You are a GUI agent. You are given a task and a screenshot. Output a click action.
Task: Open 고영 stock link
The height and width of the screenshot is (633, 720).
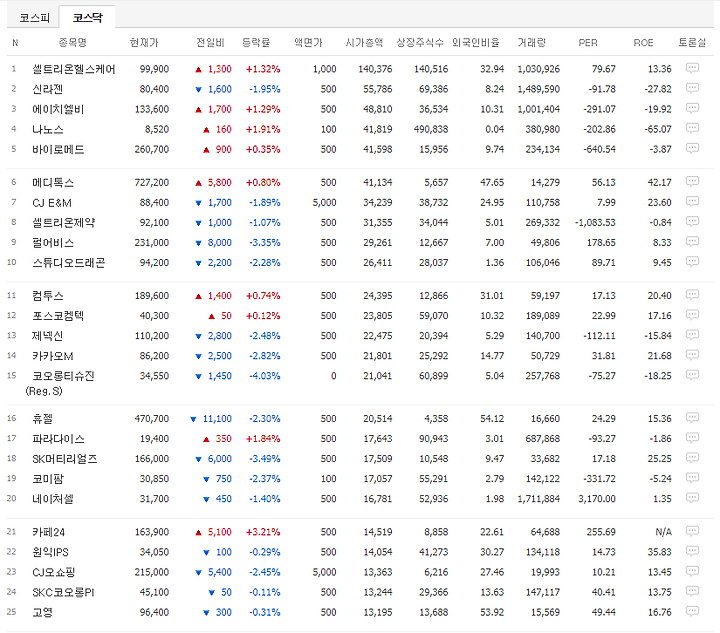click(x=42, y=613)
